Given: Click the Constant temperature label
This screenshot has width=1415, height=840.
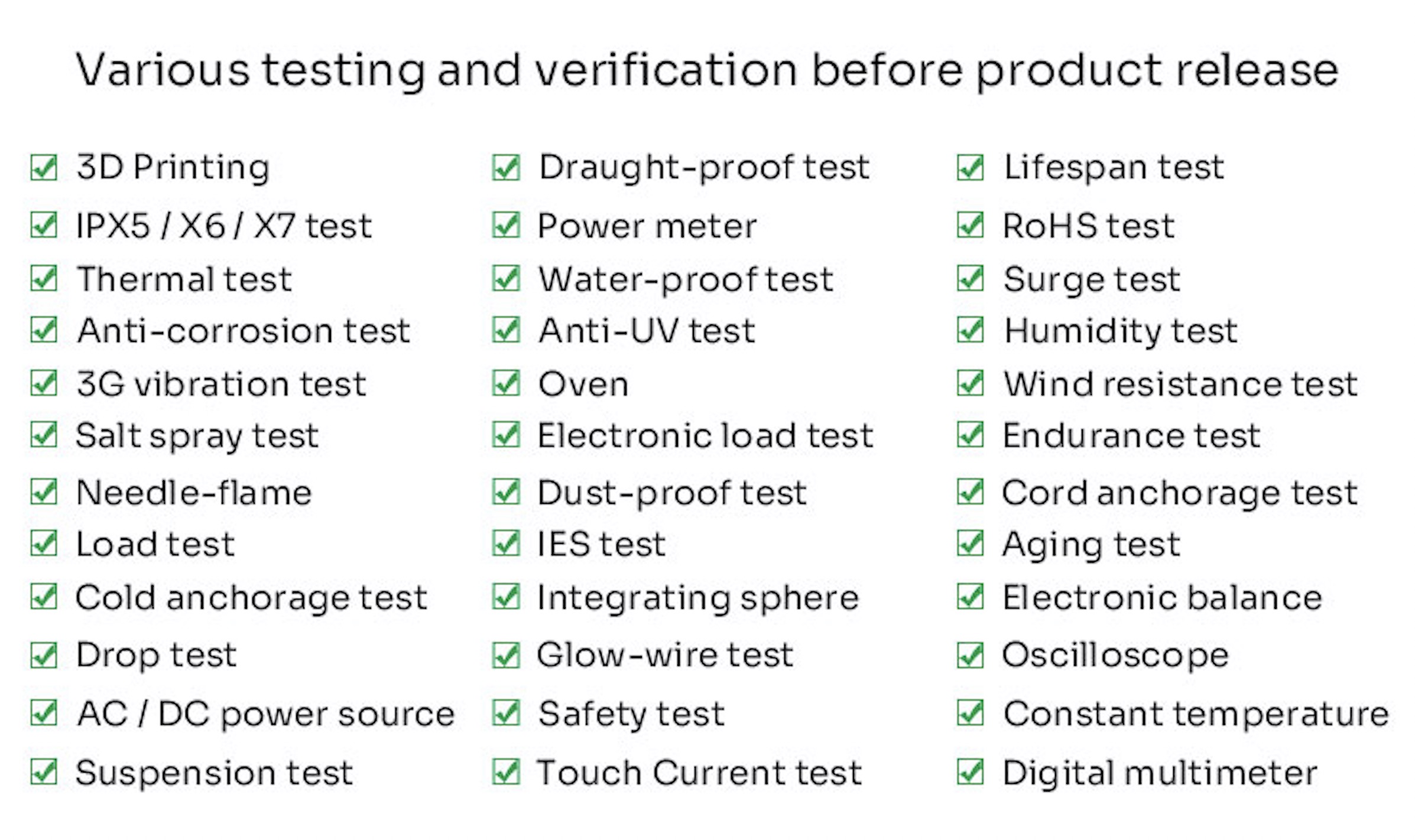Looking at the screenshot, I should 1196,715.
